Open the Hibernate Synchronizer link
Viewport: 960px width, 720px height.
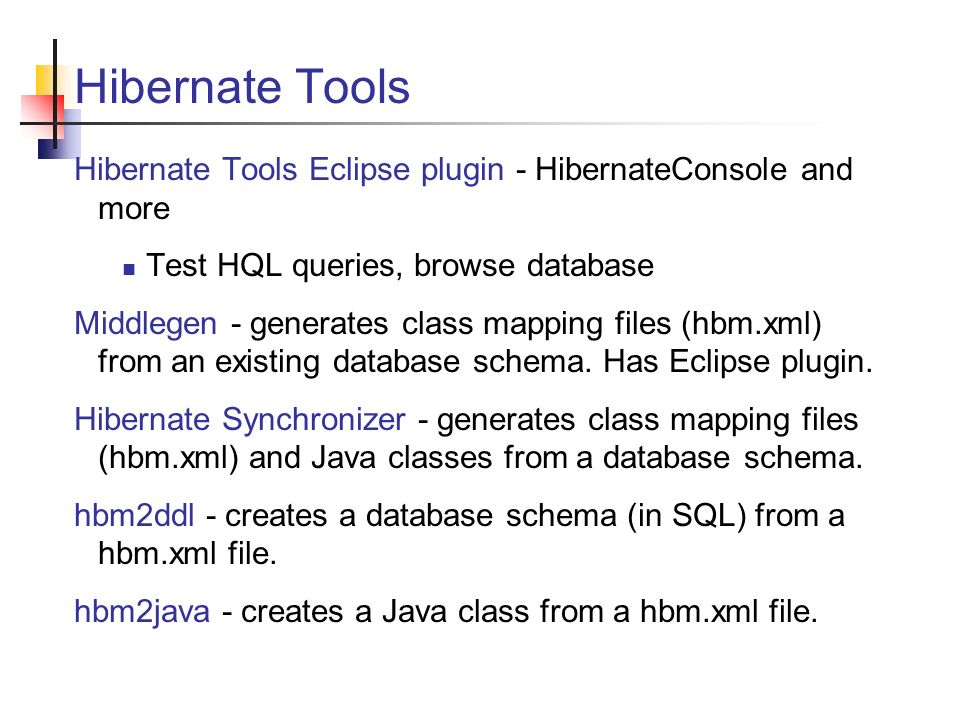pos(239,421)
